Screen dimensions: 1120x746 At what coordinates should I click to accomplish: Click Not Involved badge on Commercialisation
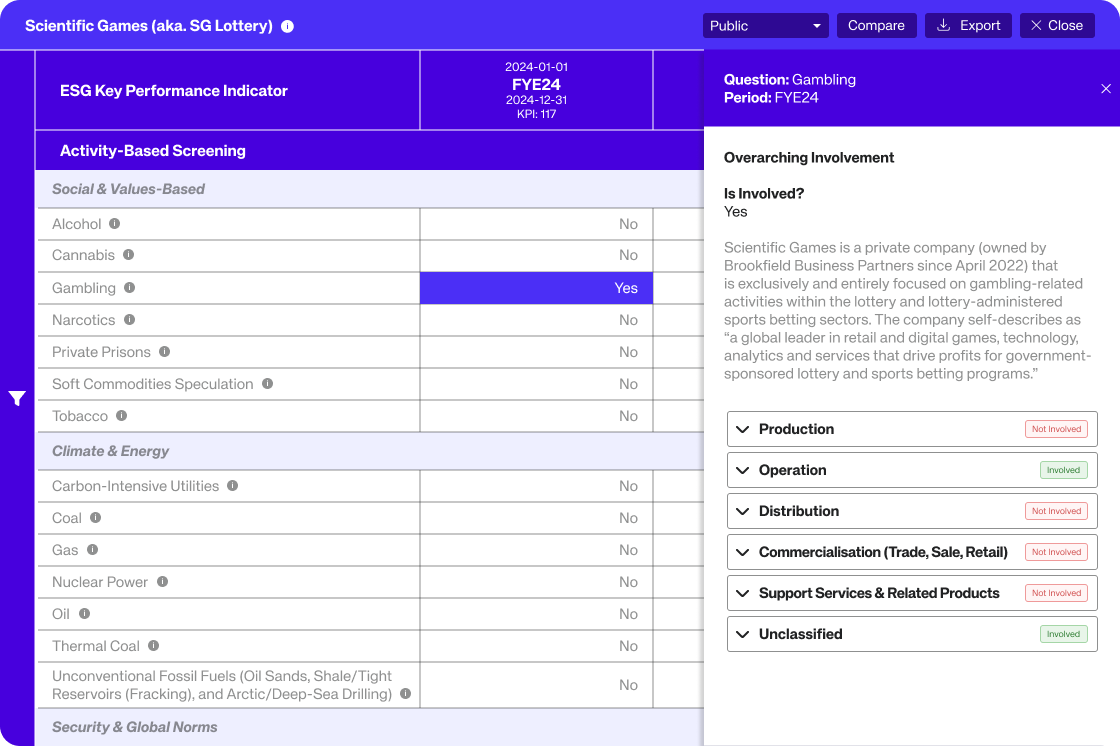pos(1056,552)
